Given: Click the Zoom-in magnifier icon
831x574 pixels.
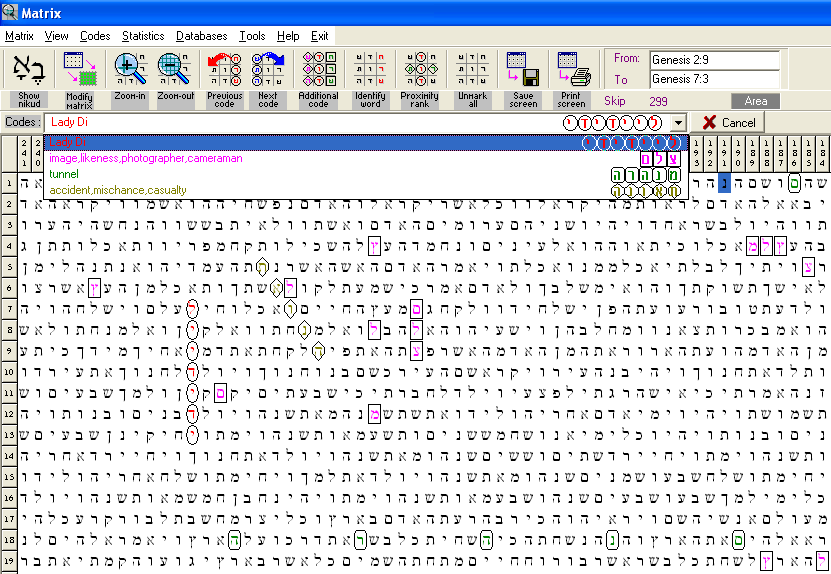Looking at the screenshot, I should click(x=130, y=69).
